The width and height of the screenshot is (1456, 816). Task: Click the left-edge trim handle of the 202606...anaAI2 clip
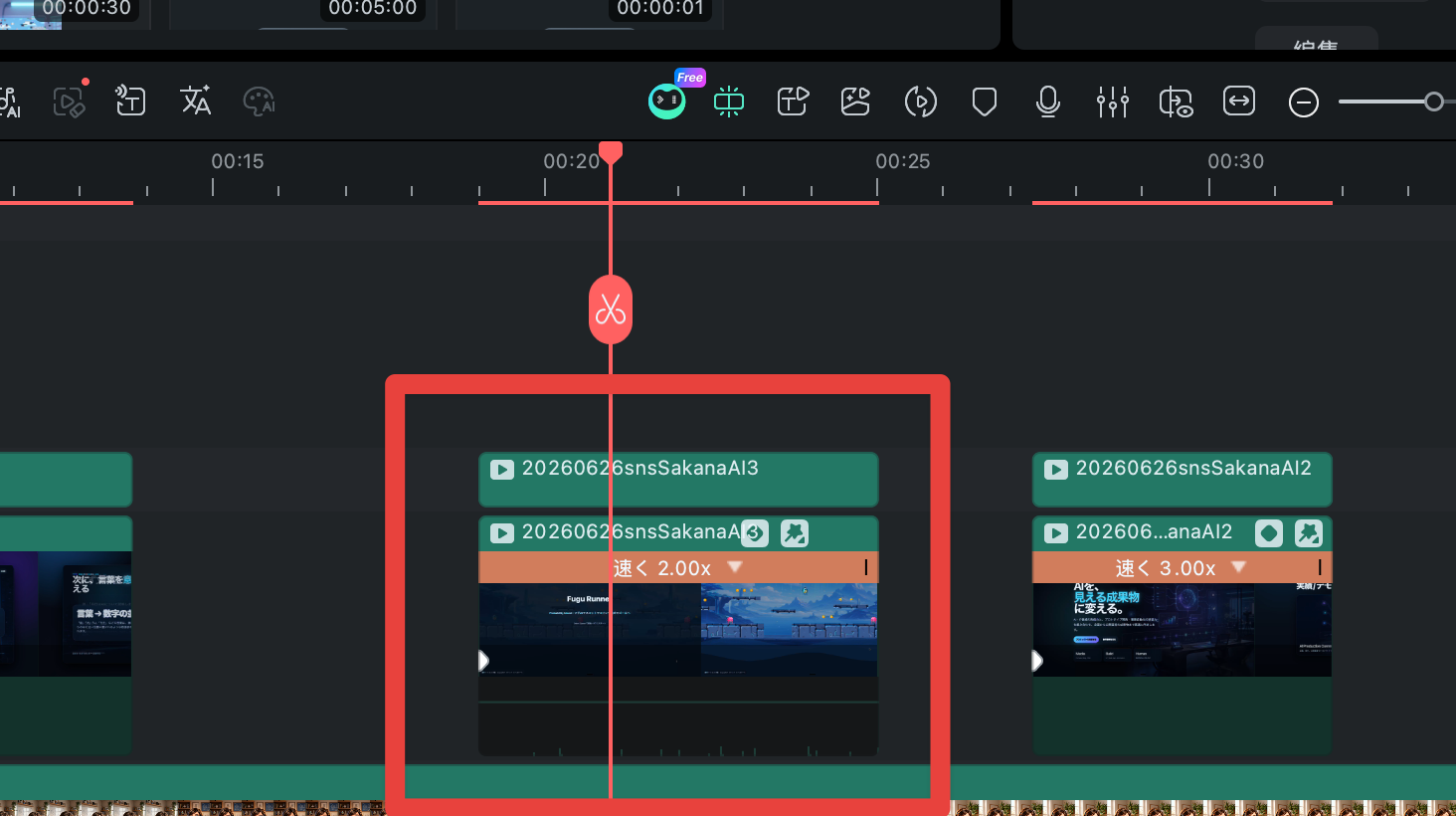1037,660
